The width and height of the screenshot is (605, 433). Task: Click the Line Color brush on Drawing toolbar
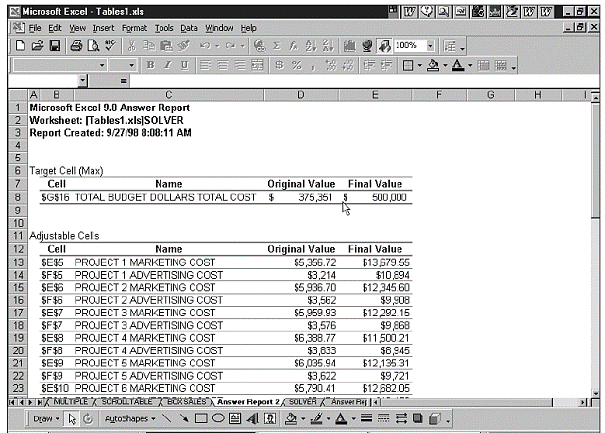(x=317, y=418)
